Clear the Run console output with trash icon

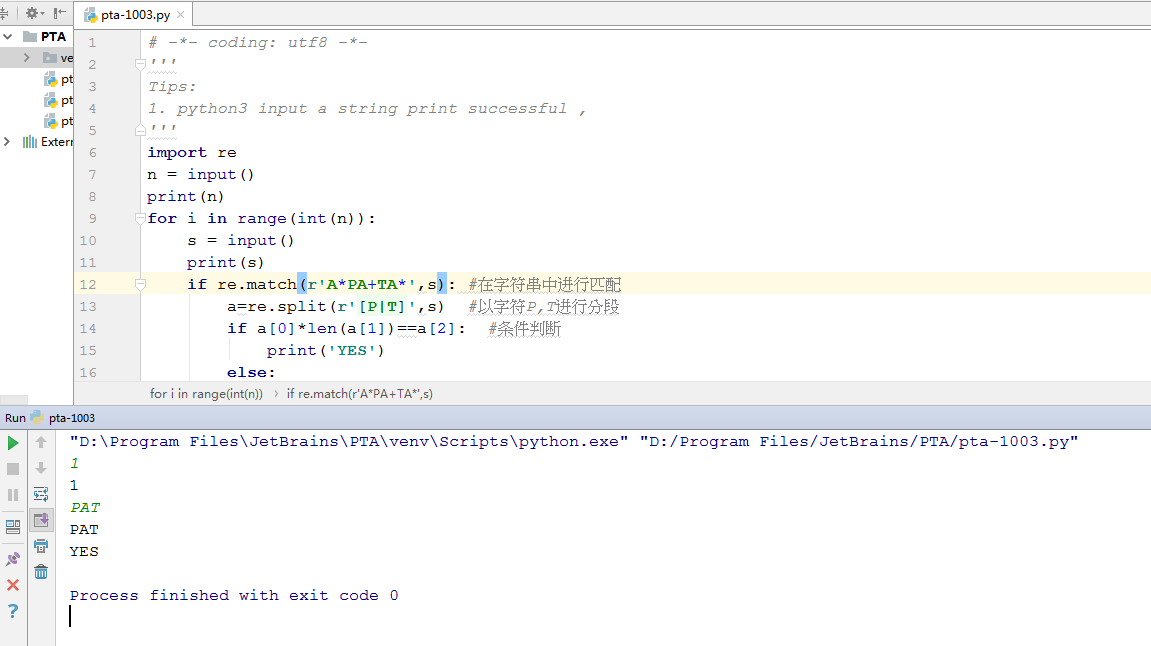pos(40,571)
